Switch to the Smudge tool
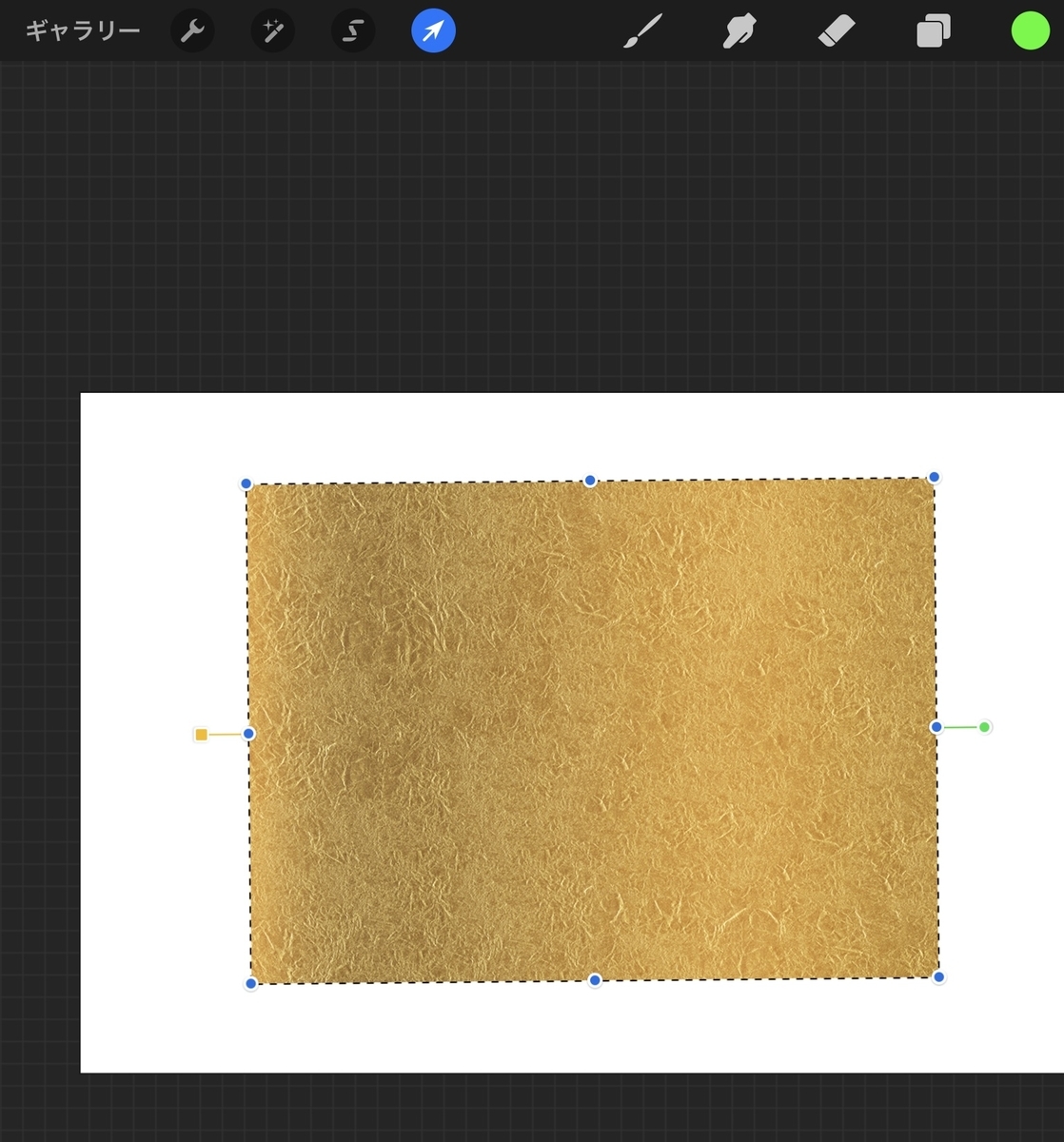1064x1142 pixels. coord(739,30)
